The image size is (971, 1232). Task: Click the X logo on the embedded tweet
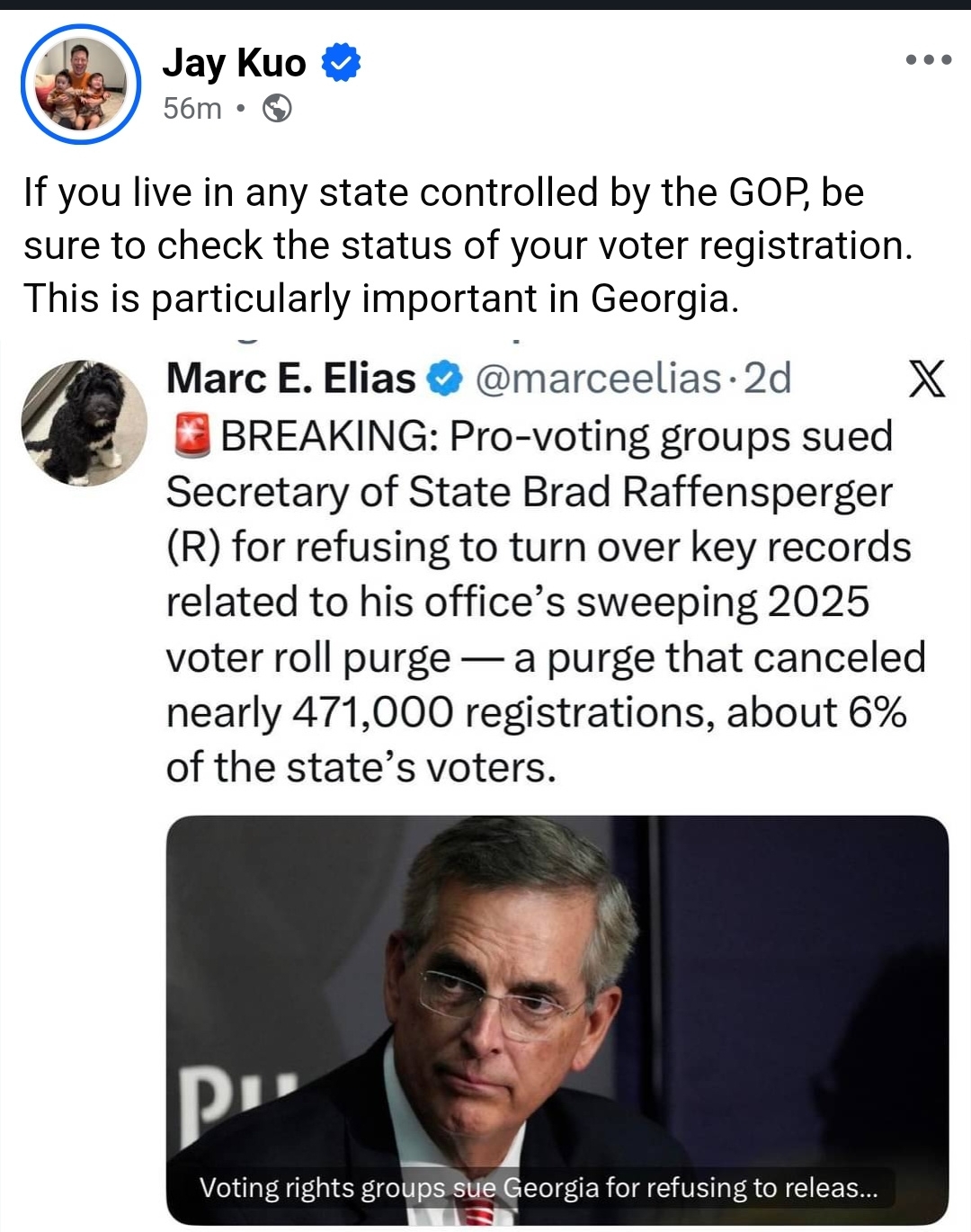point(926,379)
